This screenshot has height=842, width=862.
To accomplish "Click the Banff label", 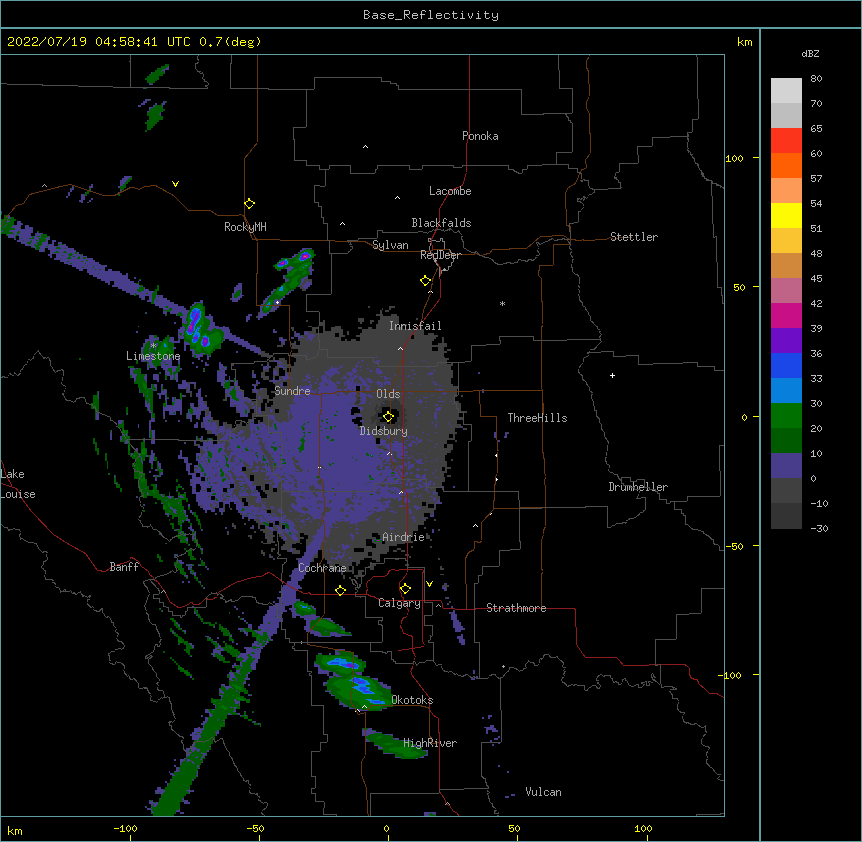I will 124,567.
